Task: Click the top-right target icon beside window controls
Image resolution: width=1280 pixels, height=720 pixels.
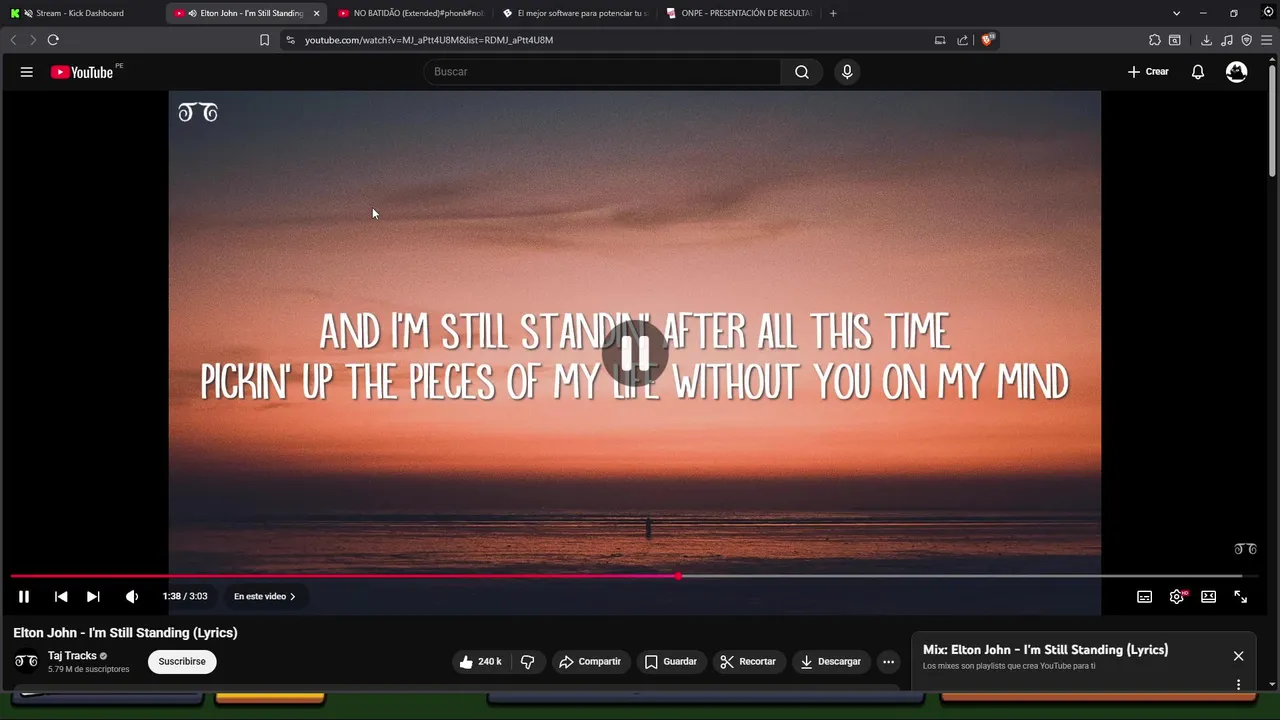Action: coord(1268,12)
